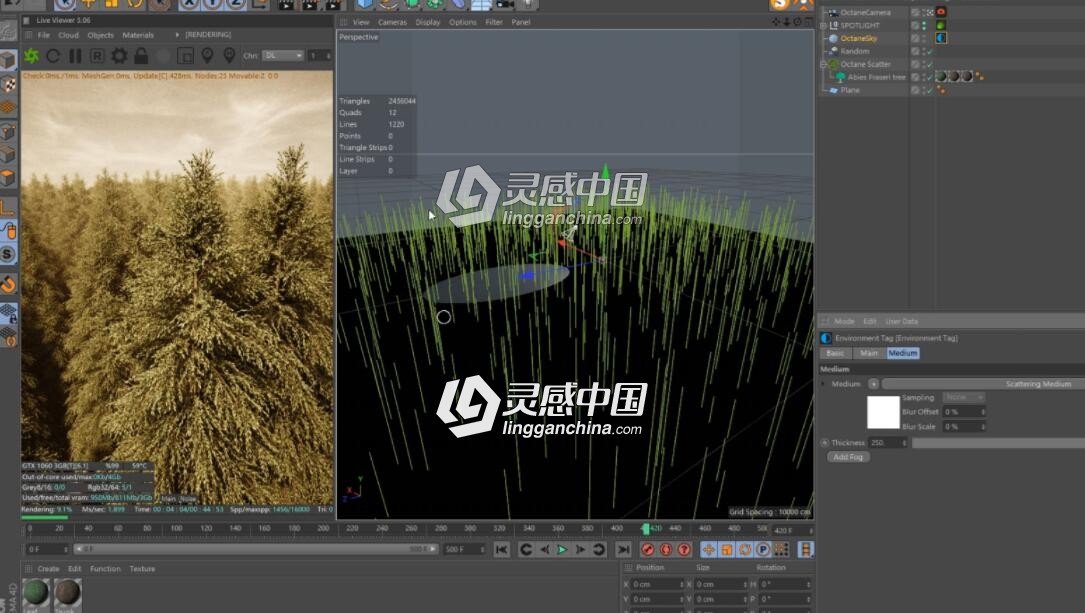Viewport: 1085px width, 613px height.
Task: Open the Chn channel dropdown showing DL
Action: pyautogui.click(x=282, y=55)
